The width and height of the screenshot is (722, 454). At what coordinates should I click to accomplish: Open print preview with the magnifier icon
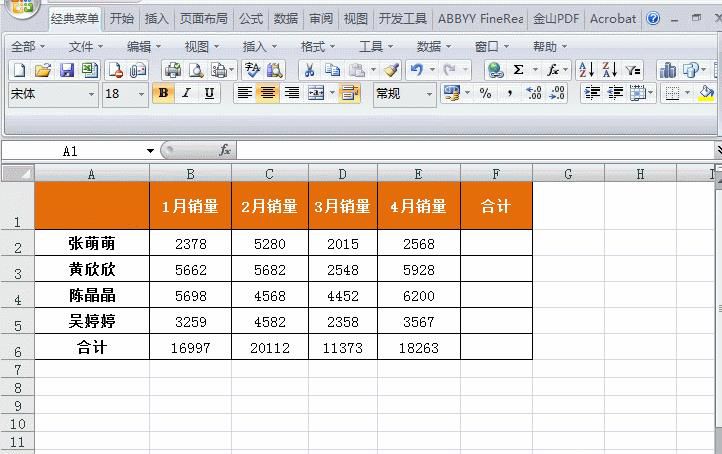pos(196,70)
